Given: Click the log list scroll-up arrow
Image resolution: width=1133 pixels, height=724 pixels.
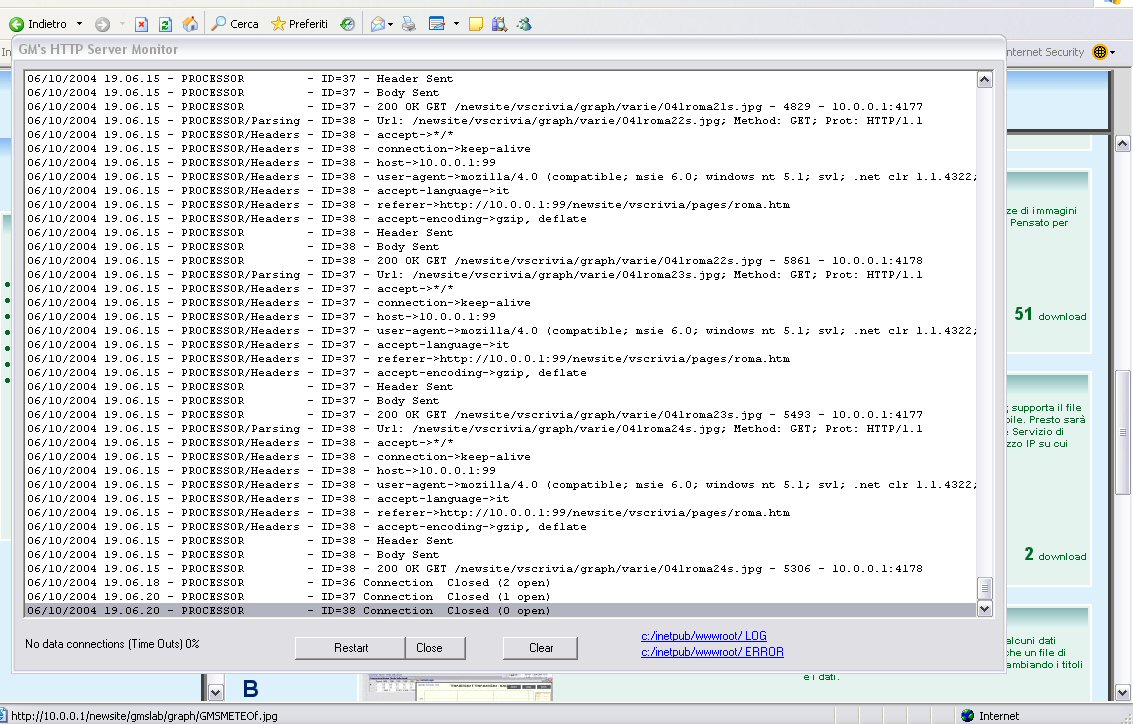Looking at the screenshot, I should click(984, 79).
